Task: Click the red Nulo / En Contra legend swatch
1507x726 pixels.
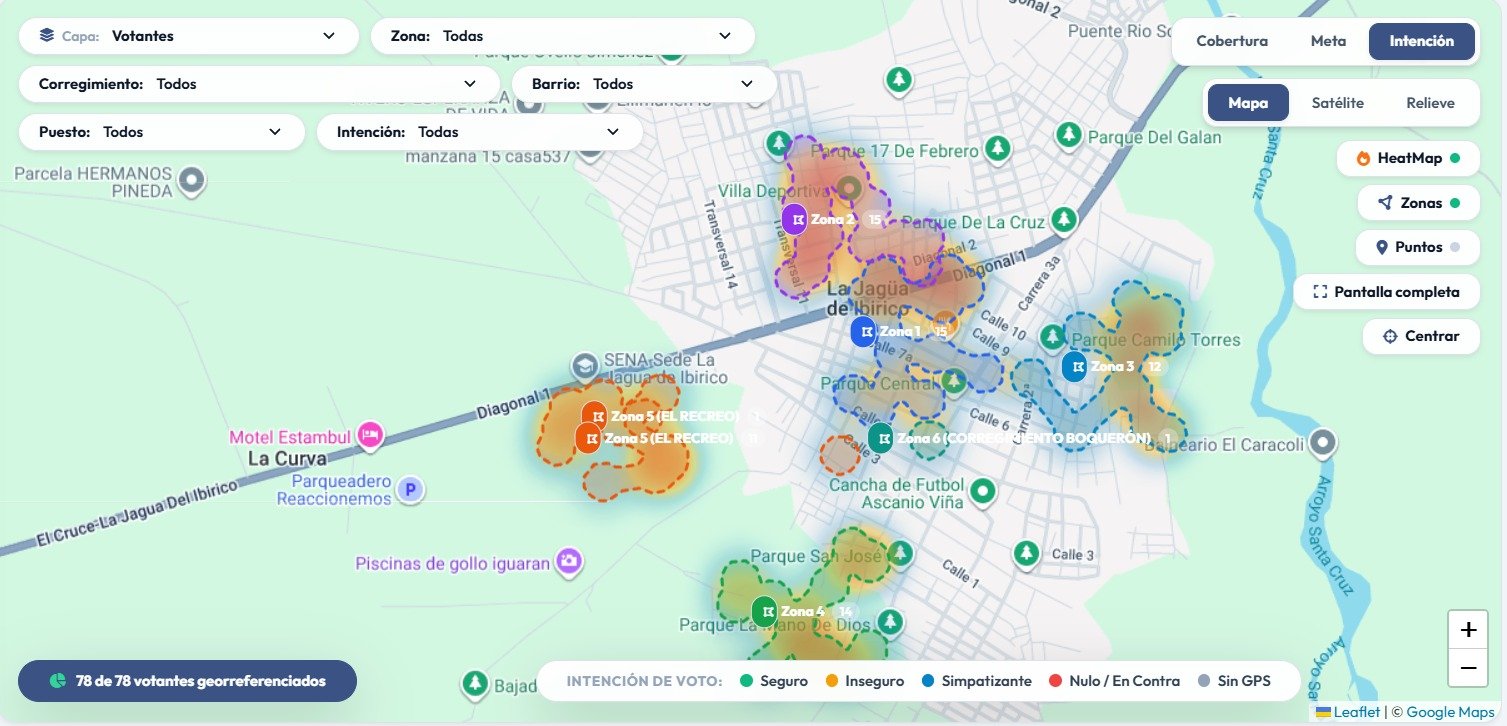Action: point(1055,681)
